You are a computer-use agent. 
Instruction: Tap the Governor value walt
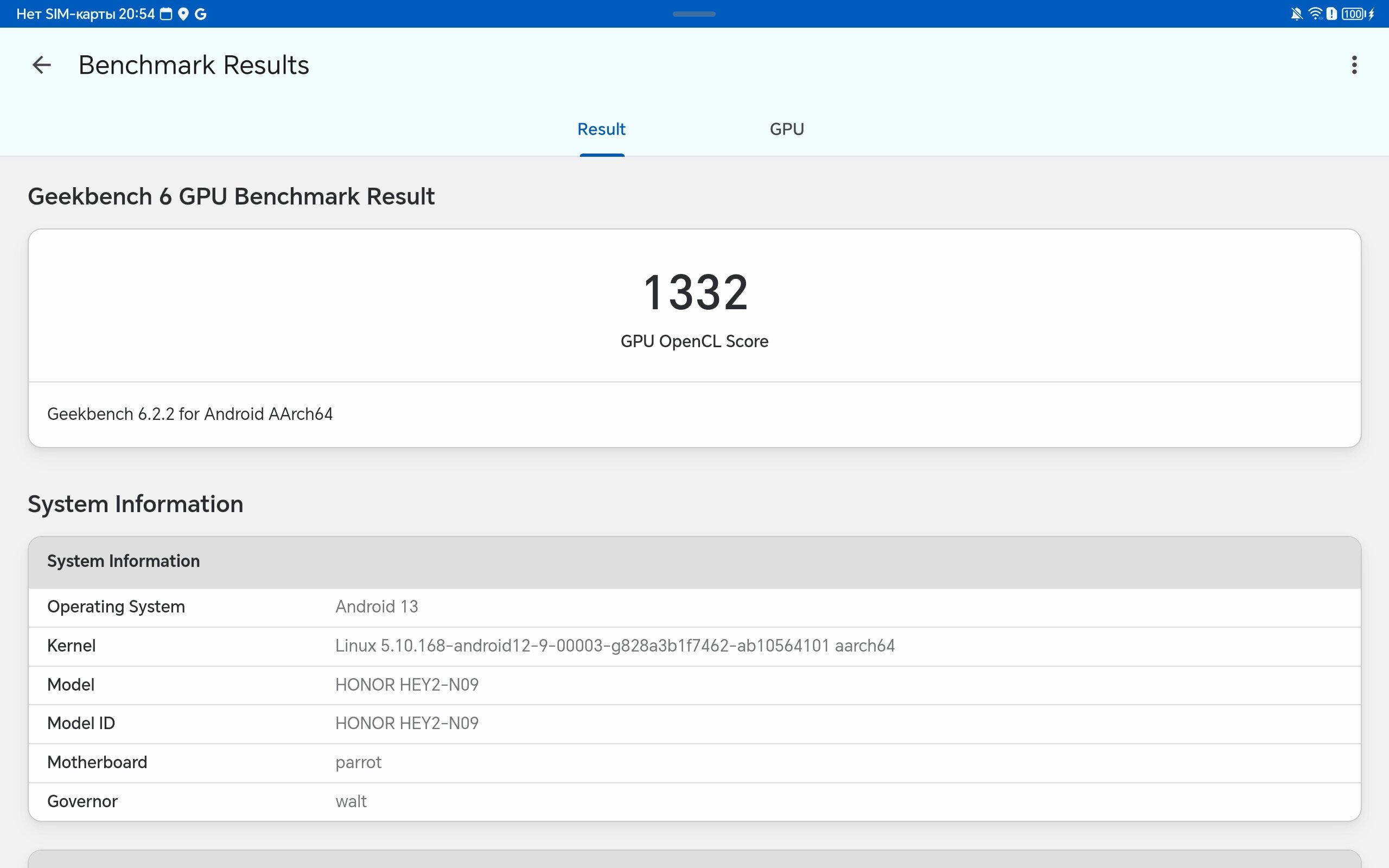(x=351, y=801)
